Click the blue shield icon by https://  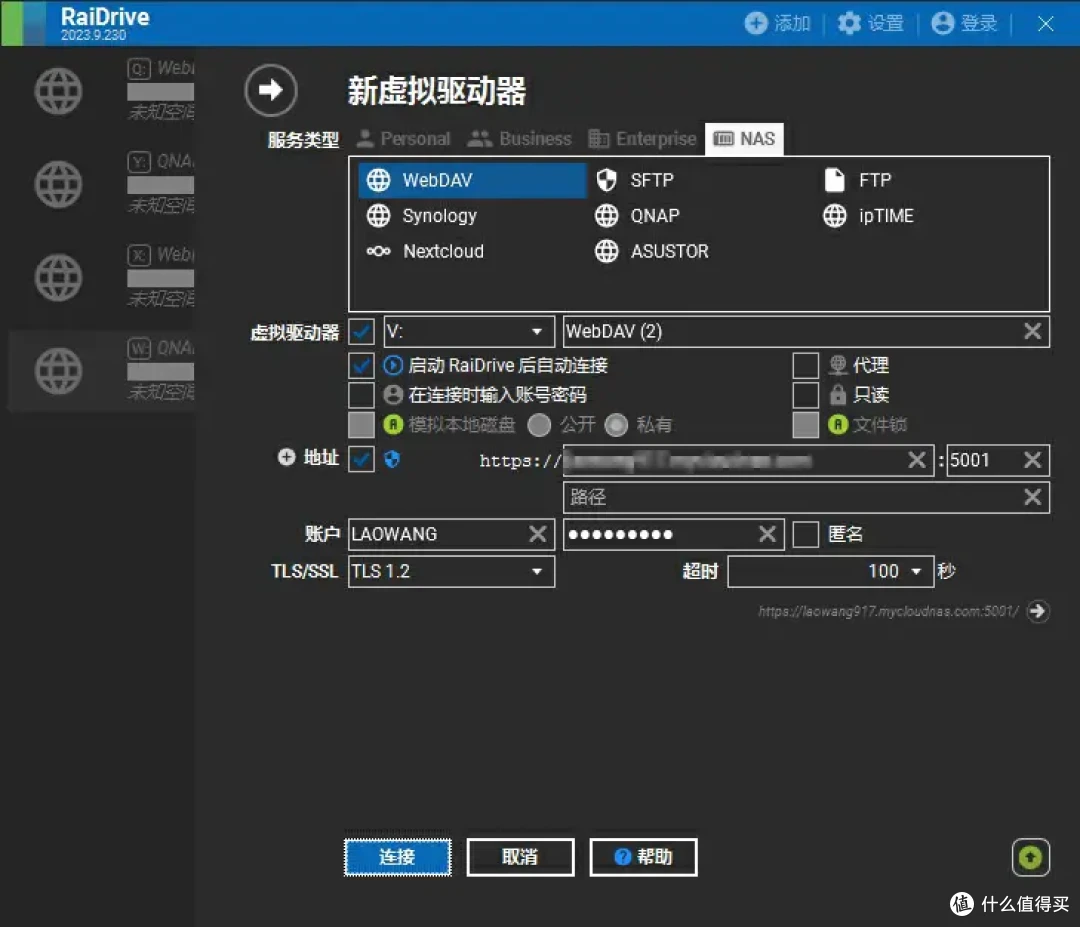392,459
